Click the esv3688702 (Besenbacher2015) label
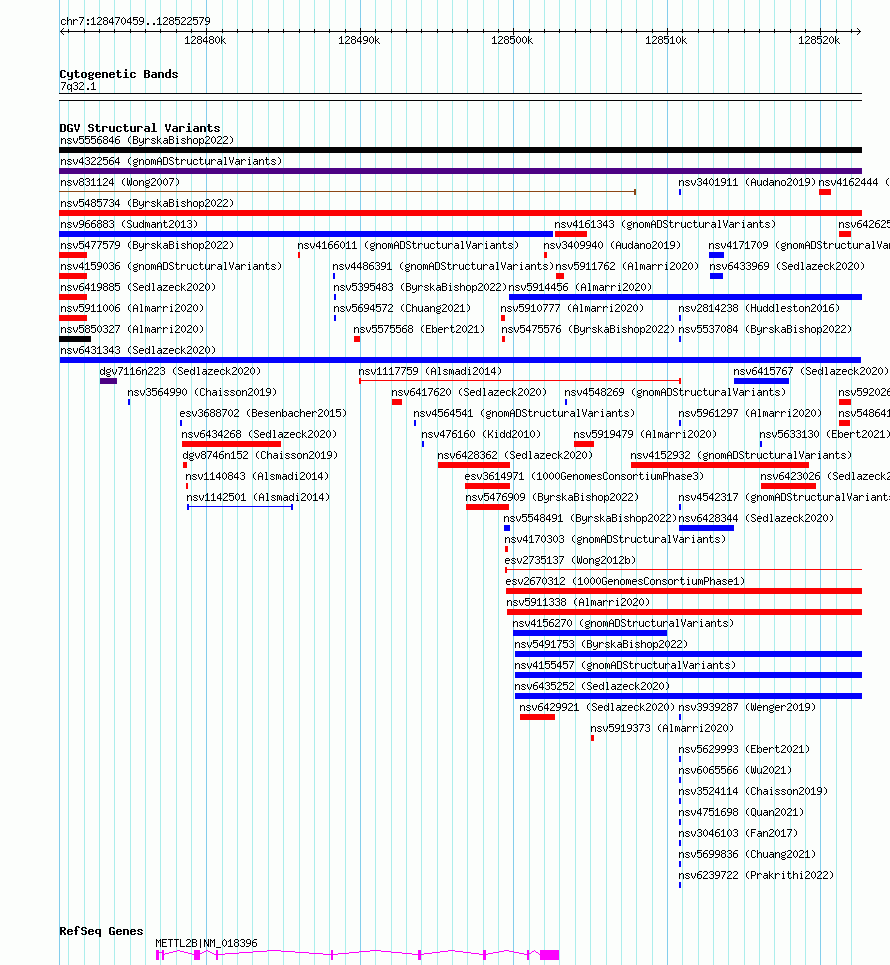 point(263,414)
